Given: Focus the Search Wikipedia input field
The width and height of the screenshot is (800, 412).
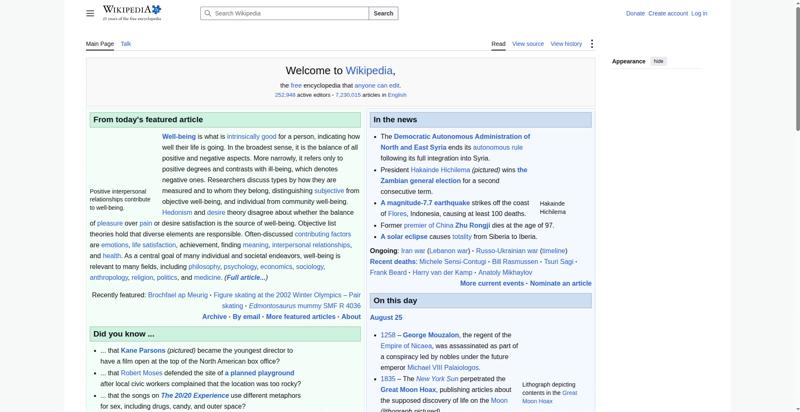Looking at the screenshot, I should [x=285, y=13].
